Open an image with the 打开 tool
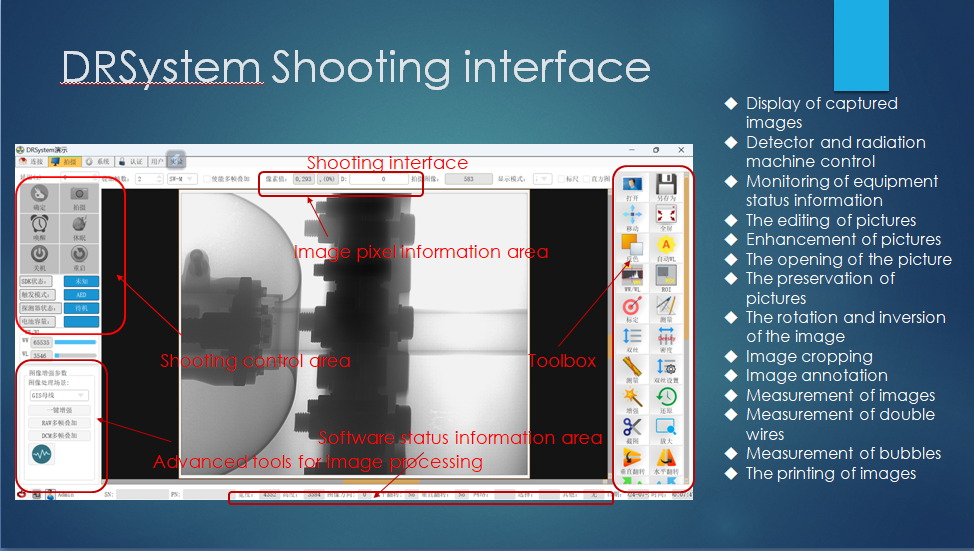Screen dimensions: 974x551 coord(632,188)
